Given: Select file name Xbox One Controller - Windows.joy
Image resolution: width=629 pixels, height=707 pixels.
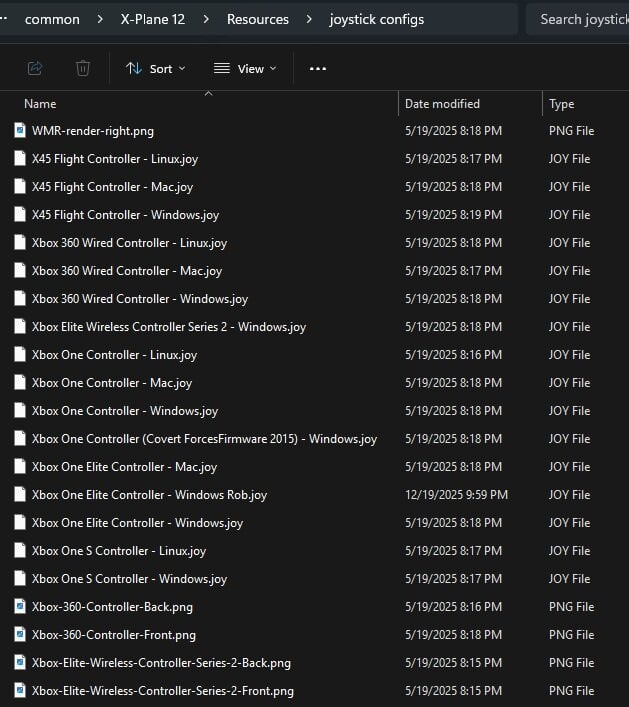Looking at the screenshot, I should tap(125, 411).
